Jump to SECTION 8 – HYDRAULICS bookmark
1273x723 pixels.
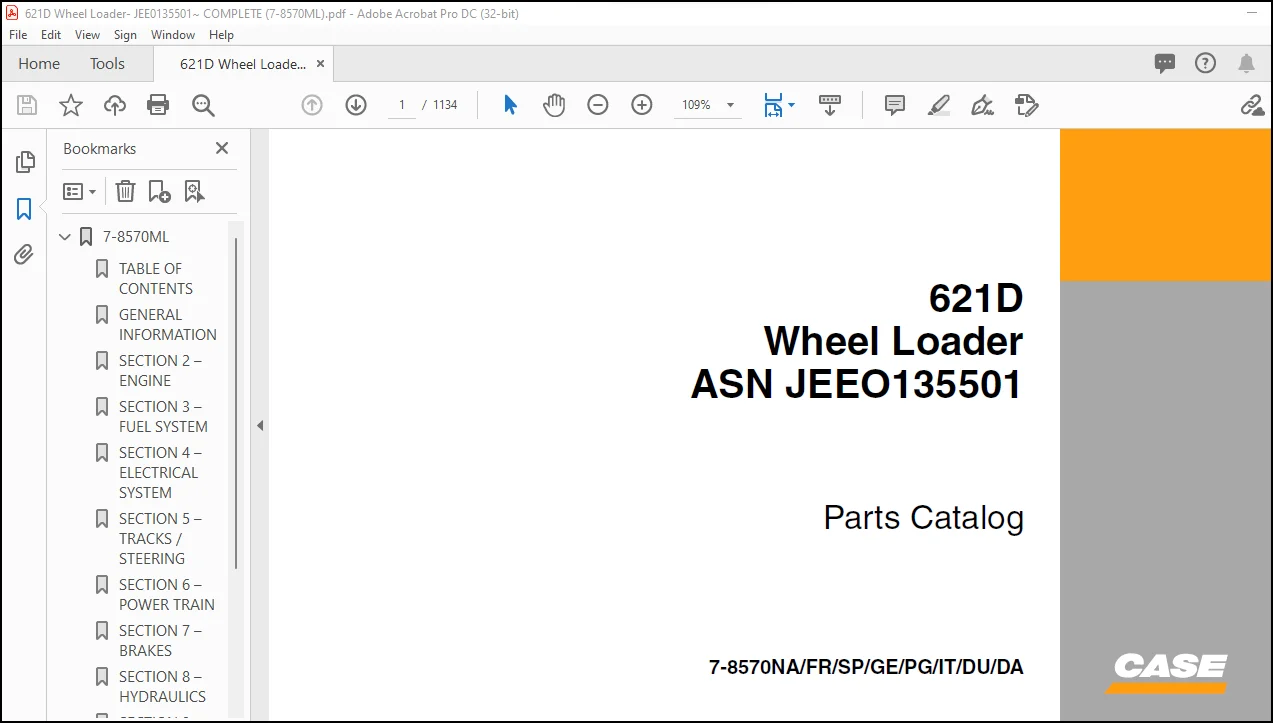[162, 686]
